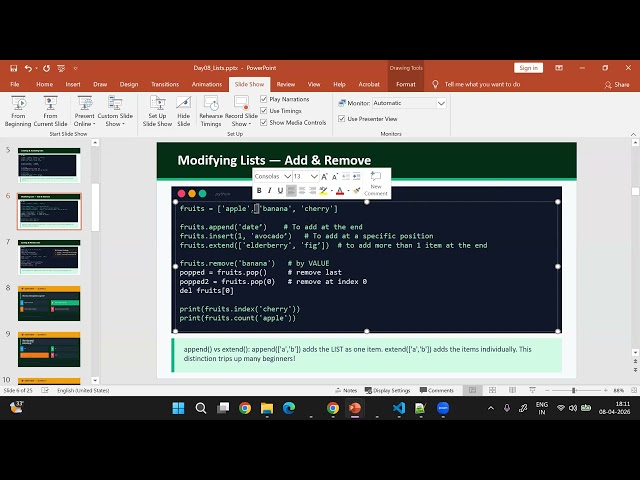640x480 pixels.
Task: Open Monitor Automatic dropdown
Action: point(441,103)
